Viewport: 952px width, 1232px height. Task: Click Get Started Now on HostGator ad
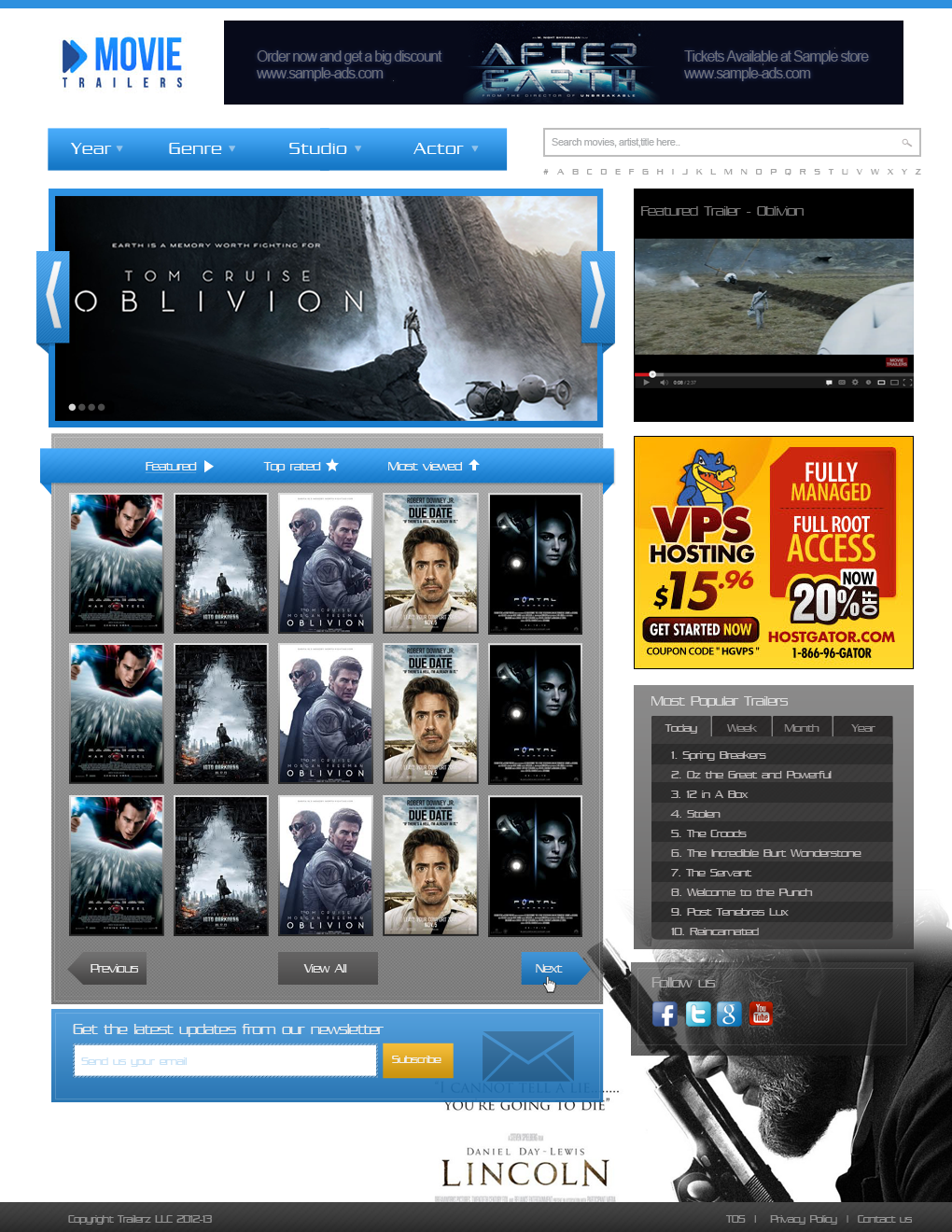tap(701, 630)
